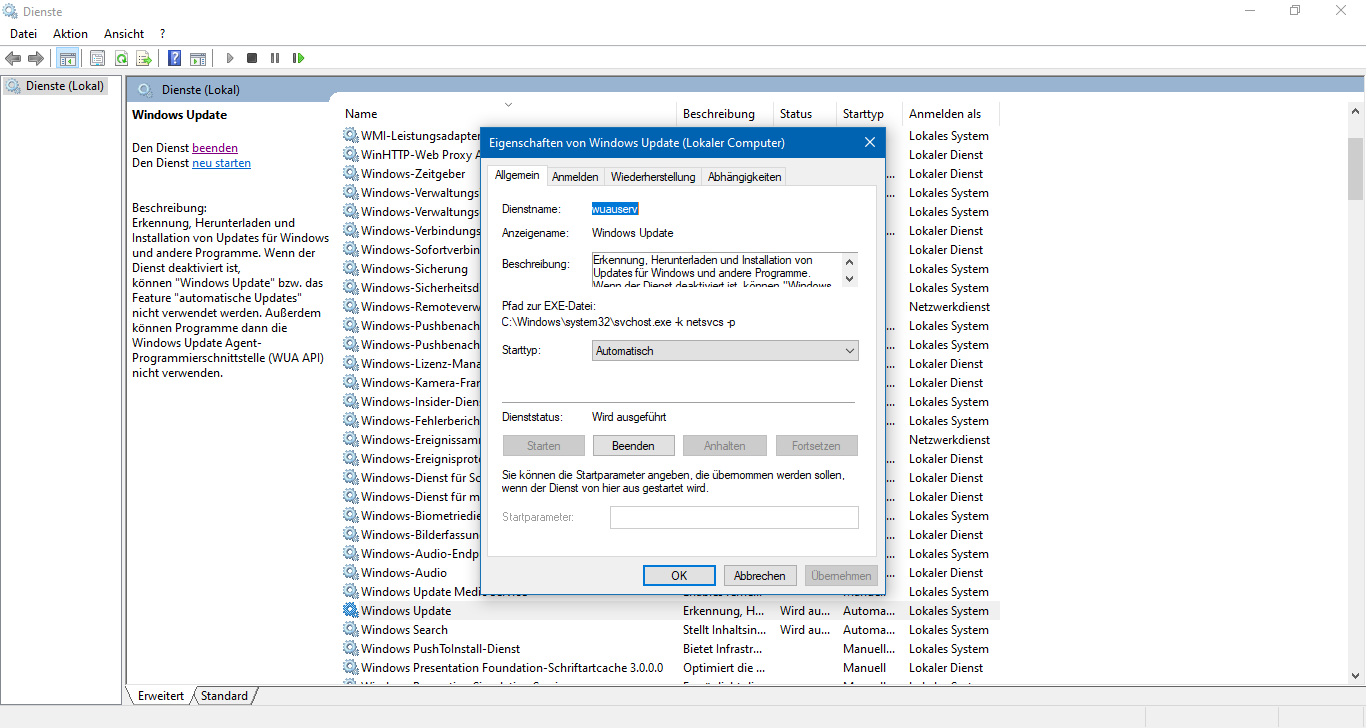This screenshot has width=1366, height=728.
Task: Click the Refresh toolbar icon
Action: tap(121, 58)
